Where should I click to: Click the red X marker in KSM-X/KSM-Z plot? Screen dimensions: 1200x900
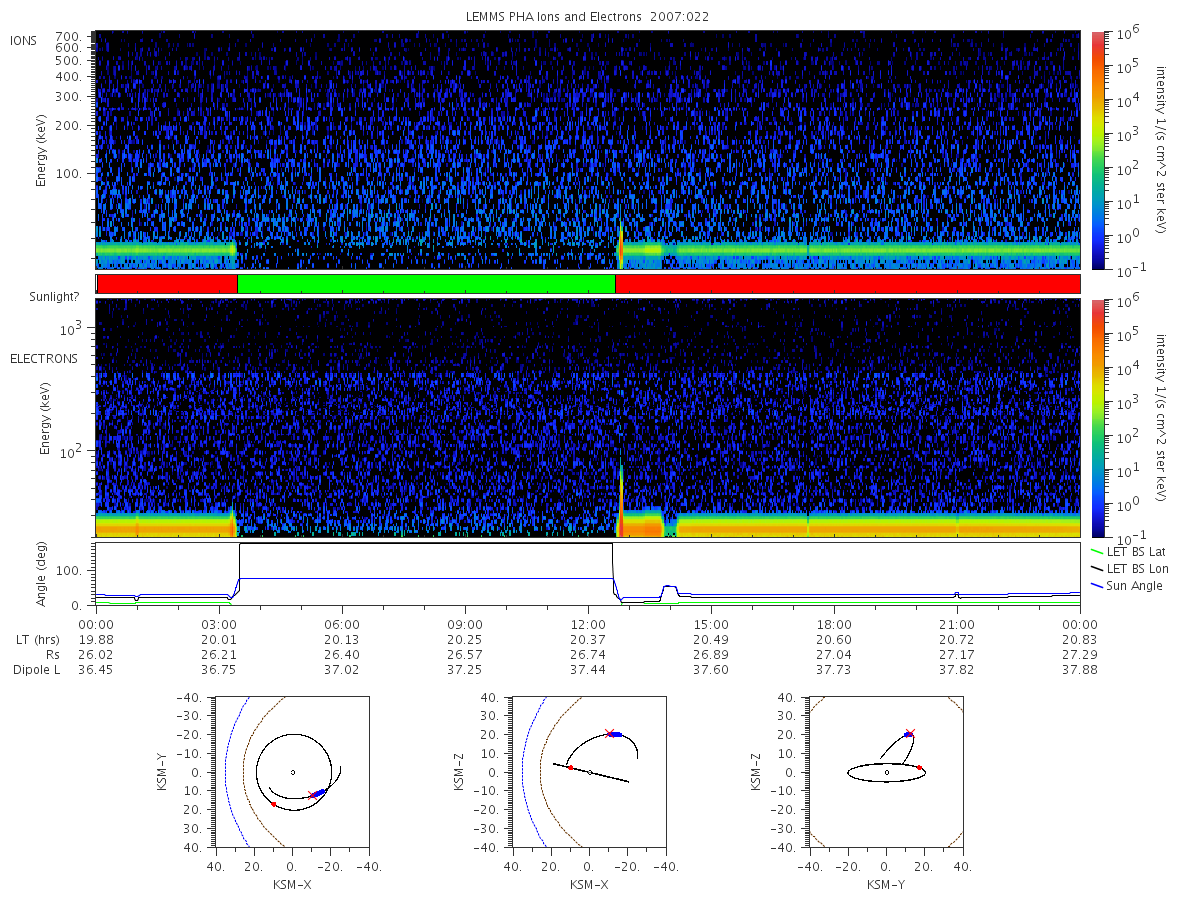608,733
